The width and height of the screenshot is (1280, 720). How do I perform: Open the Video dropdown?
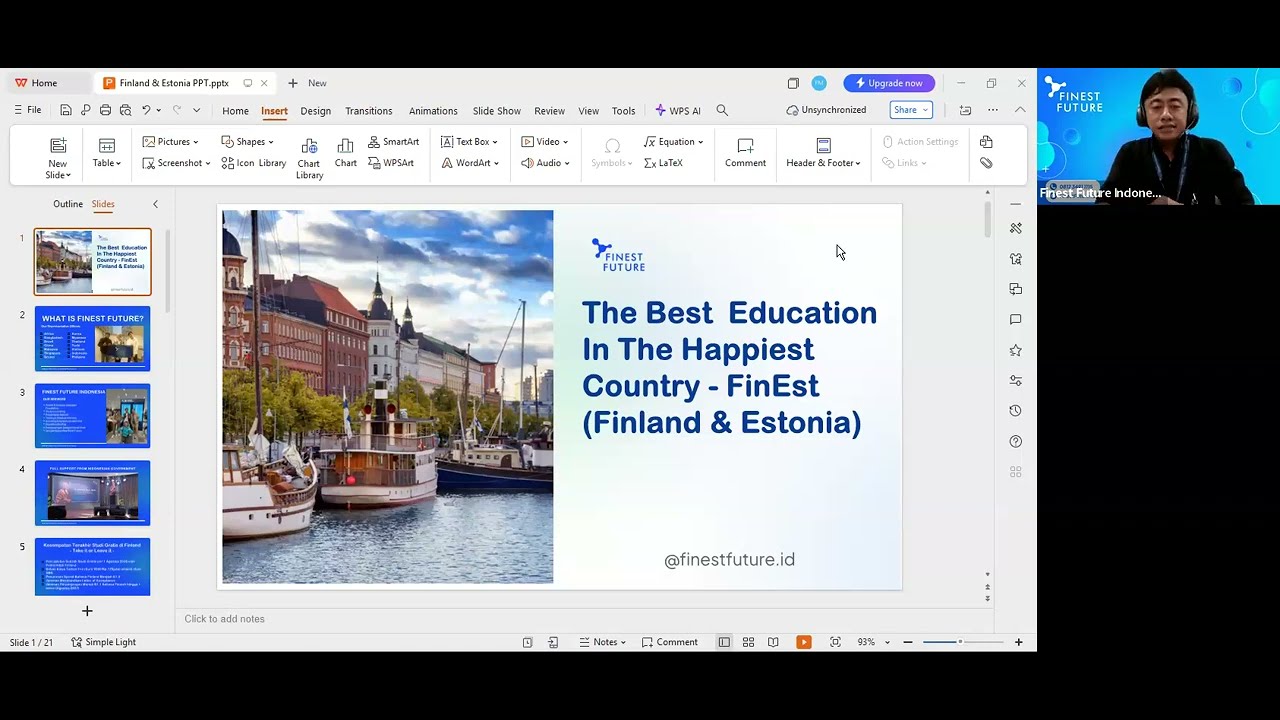pyautogui.click(x=544, y=142)
